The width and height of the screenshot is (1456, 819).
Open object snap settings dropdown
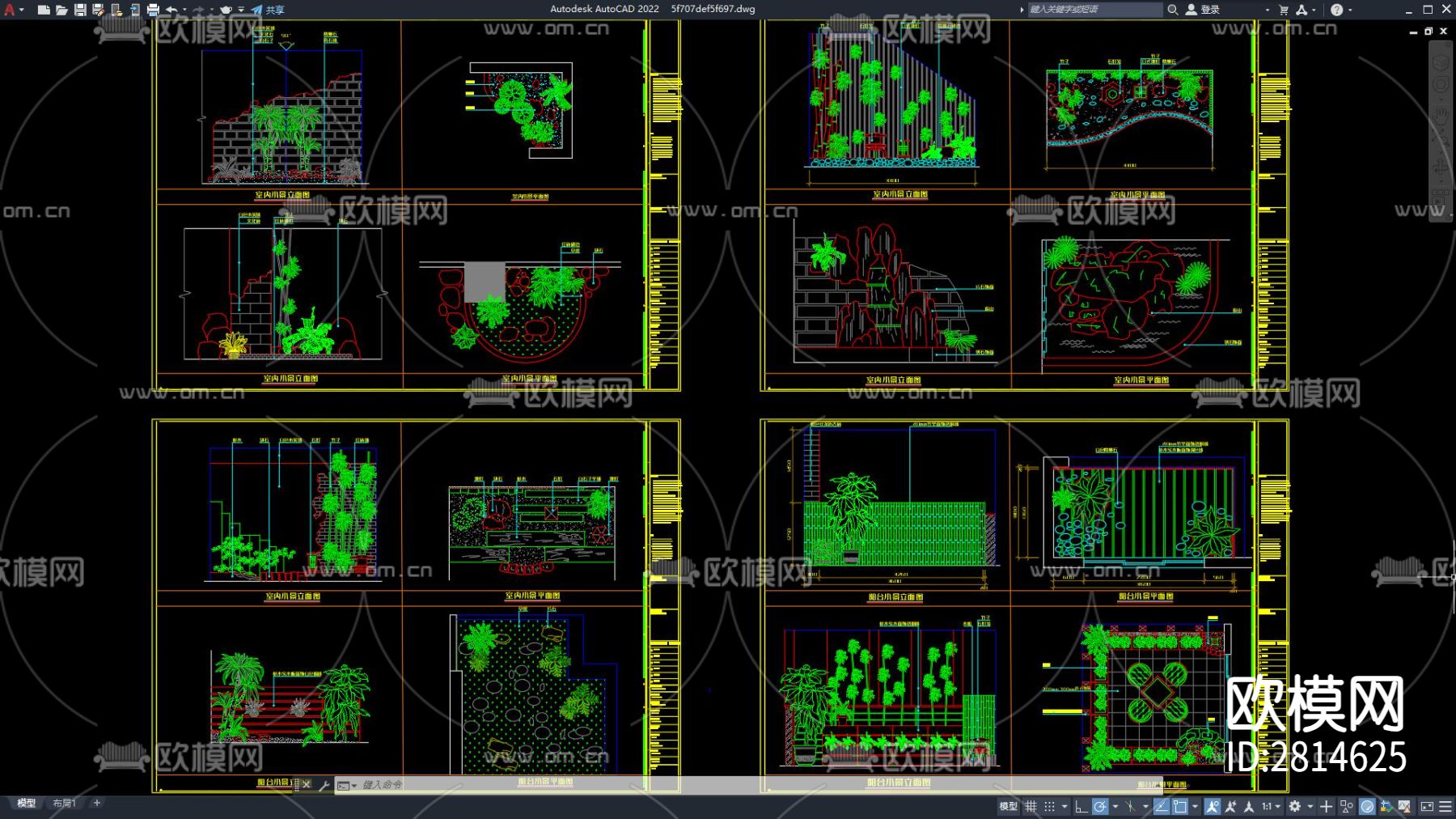click(1195, 807)
